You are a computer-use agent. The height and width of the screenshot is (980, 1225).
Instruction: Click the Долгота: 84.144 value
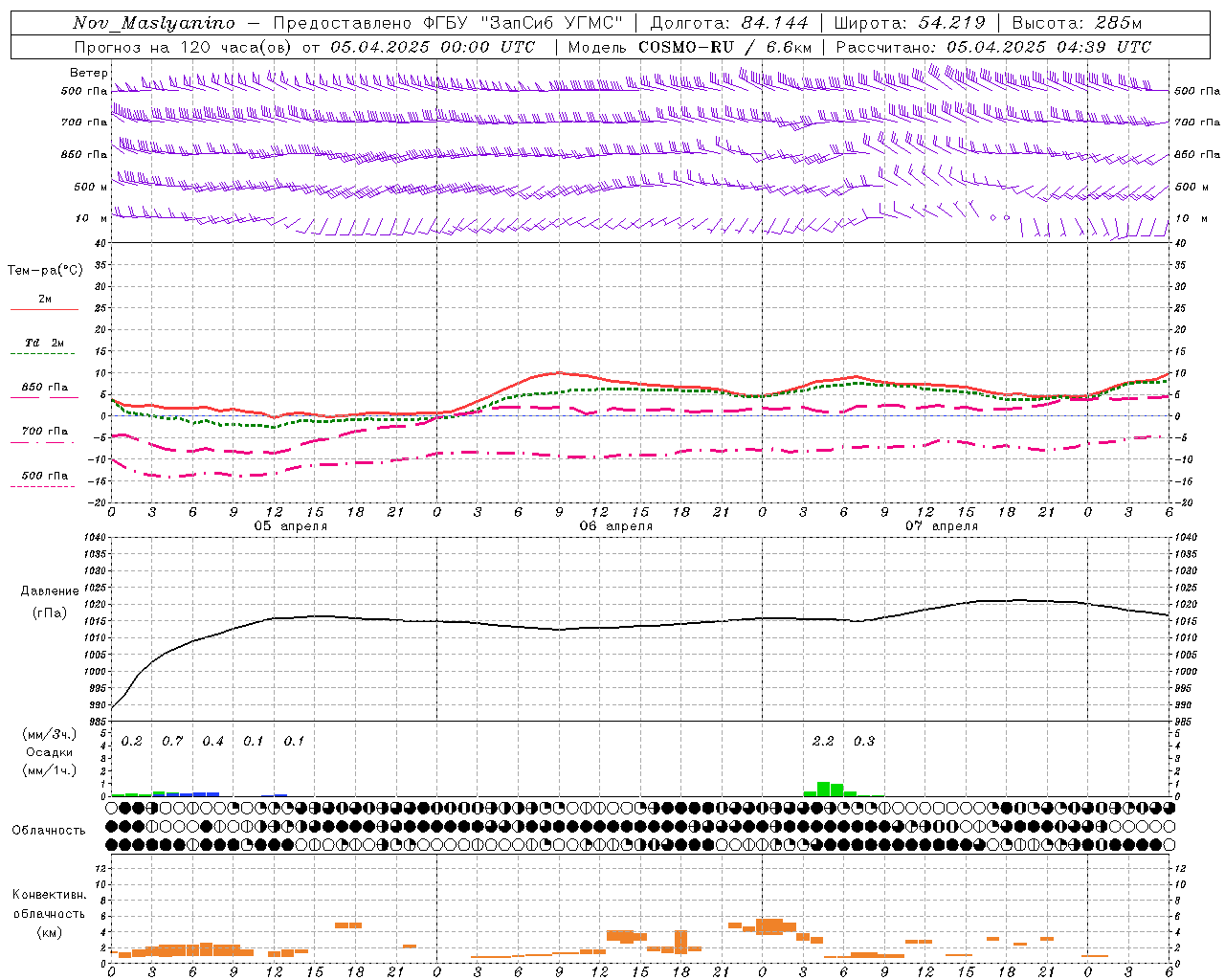coord(729,23)
